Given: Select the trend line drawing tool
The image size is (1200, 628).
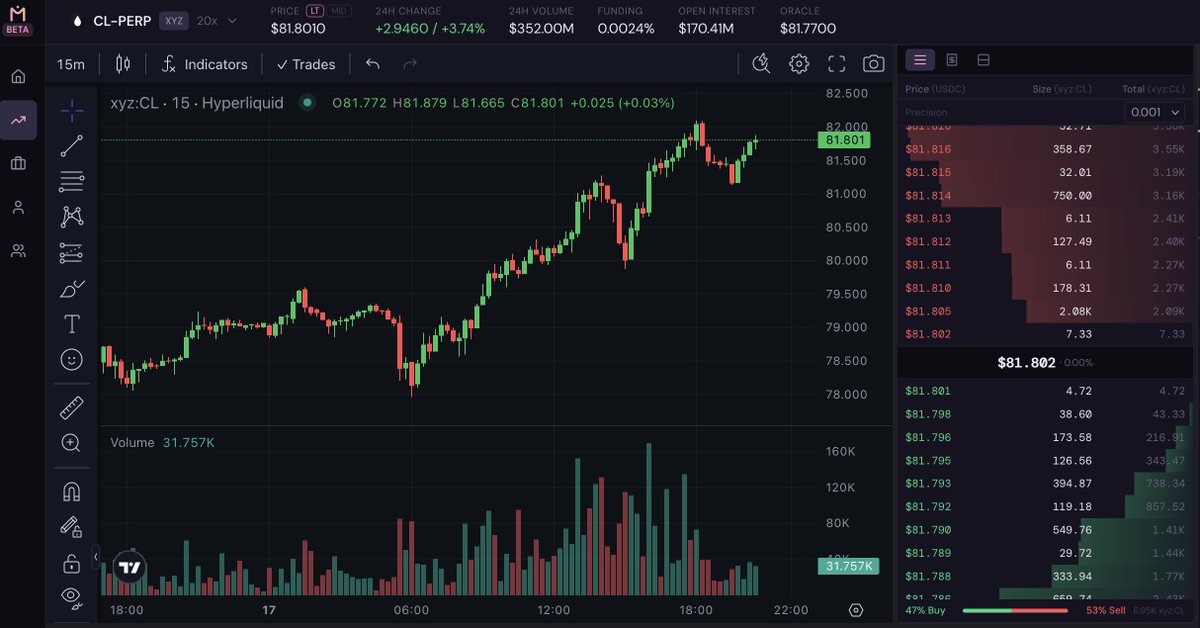Looking at the screenshot, I should point(71,146).
